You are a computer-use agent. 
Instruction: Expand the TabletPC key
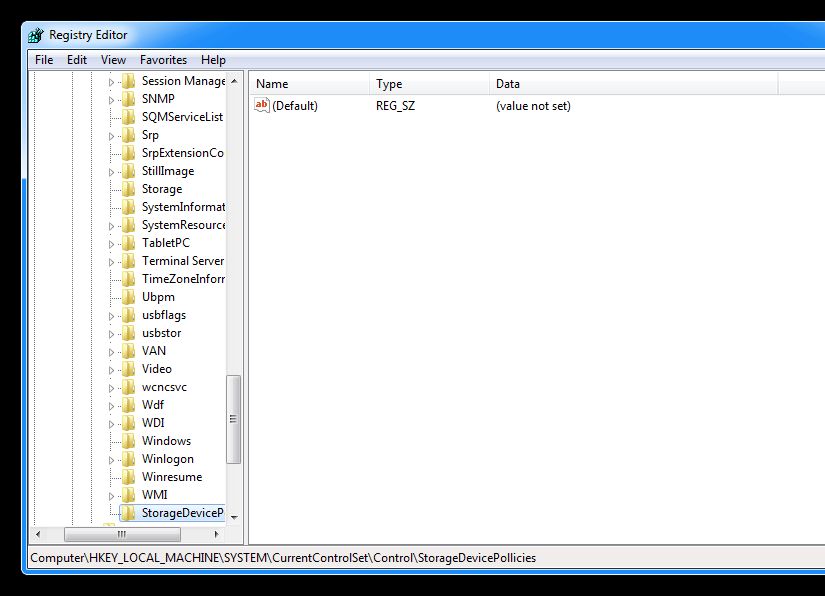(x=111, y=244)
